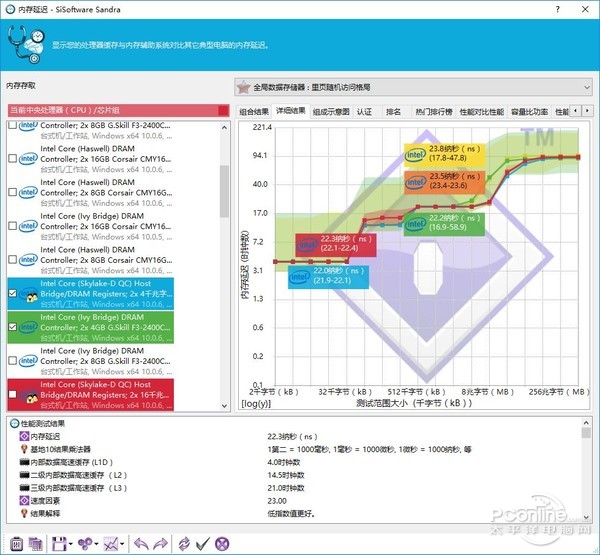
Task: Open the dropdown arrow next to the gears icon
Action: pyautogui.click(x=96, y=544)
